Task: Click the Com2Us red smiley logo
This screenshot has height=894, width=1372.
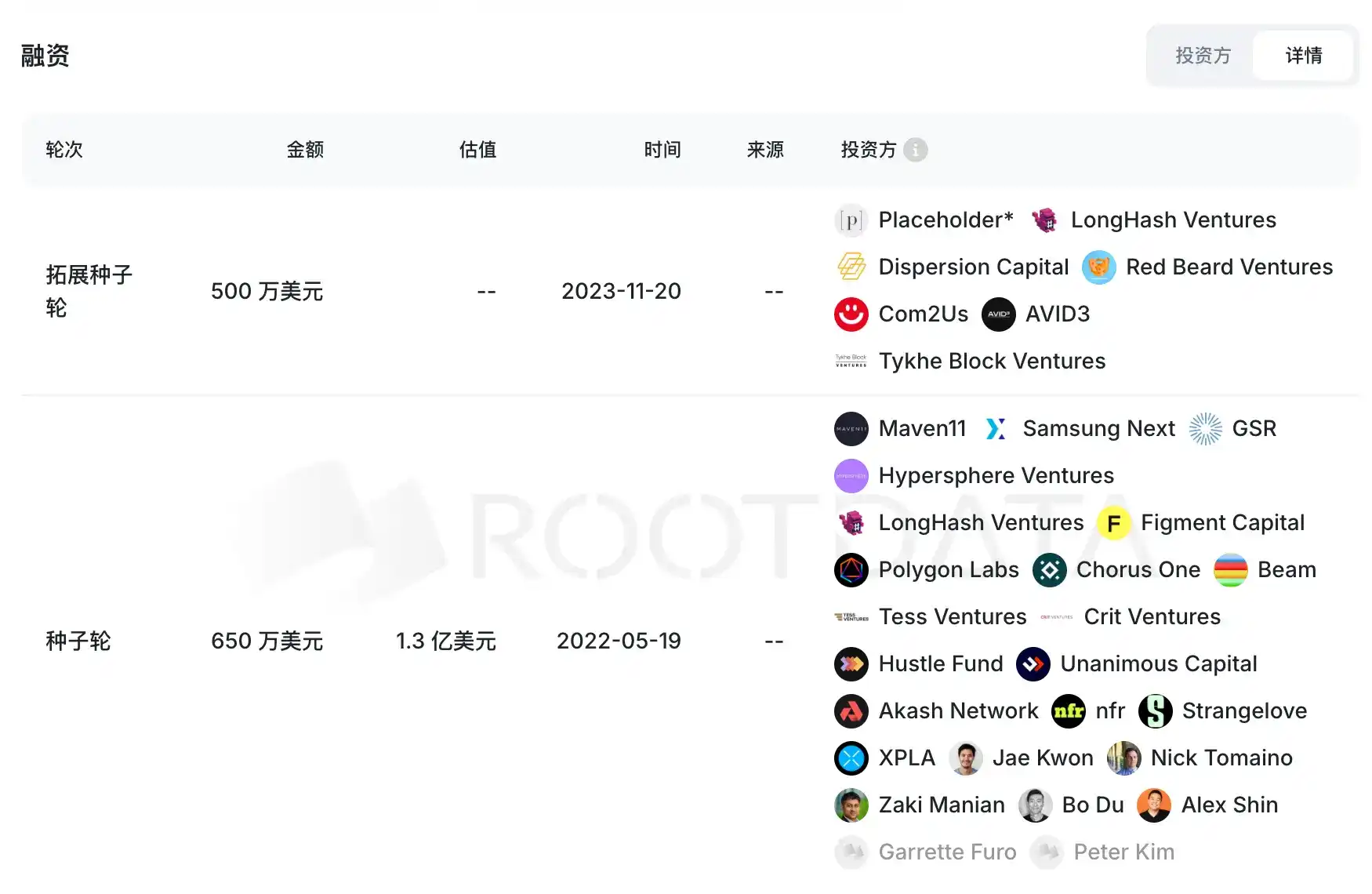Action: pyautogui.click(x=851, y=314)
